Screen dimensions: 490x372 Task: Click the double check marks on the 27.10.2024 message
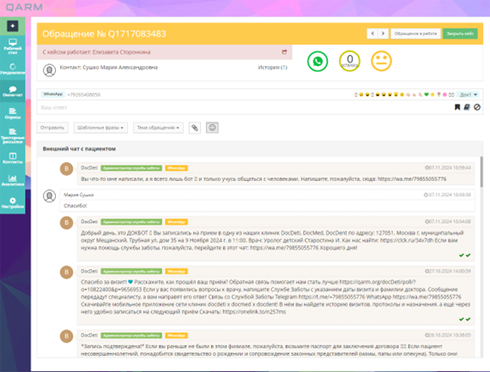pyautogui.click(x=465, y=319)
